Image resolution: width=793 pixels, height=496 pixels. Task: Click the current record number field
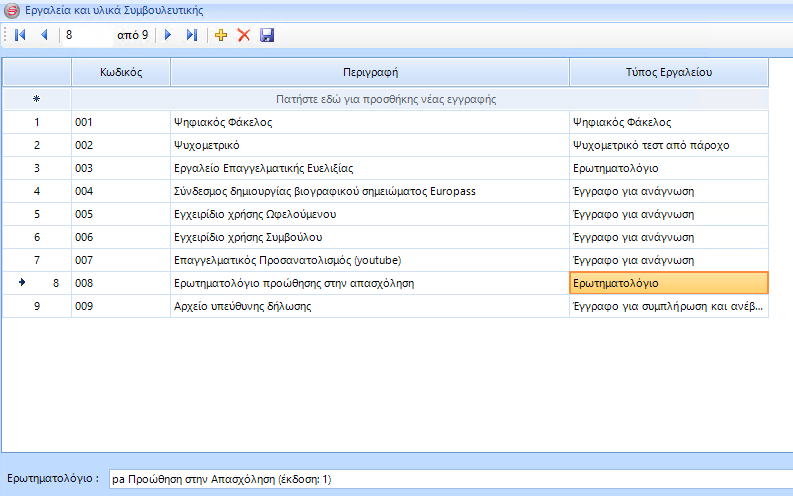(x=86, y=35)
